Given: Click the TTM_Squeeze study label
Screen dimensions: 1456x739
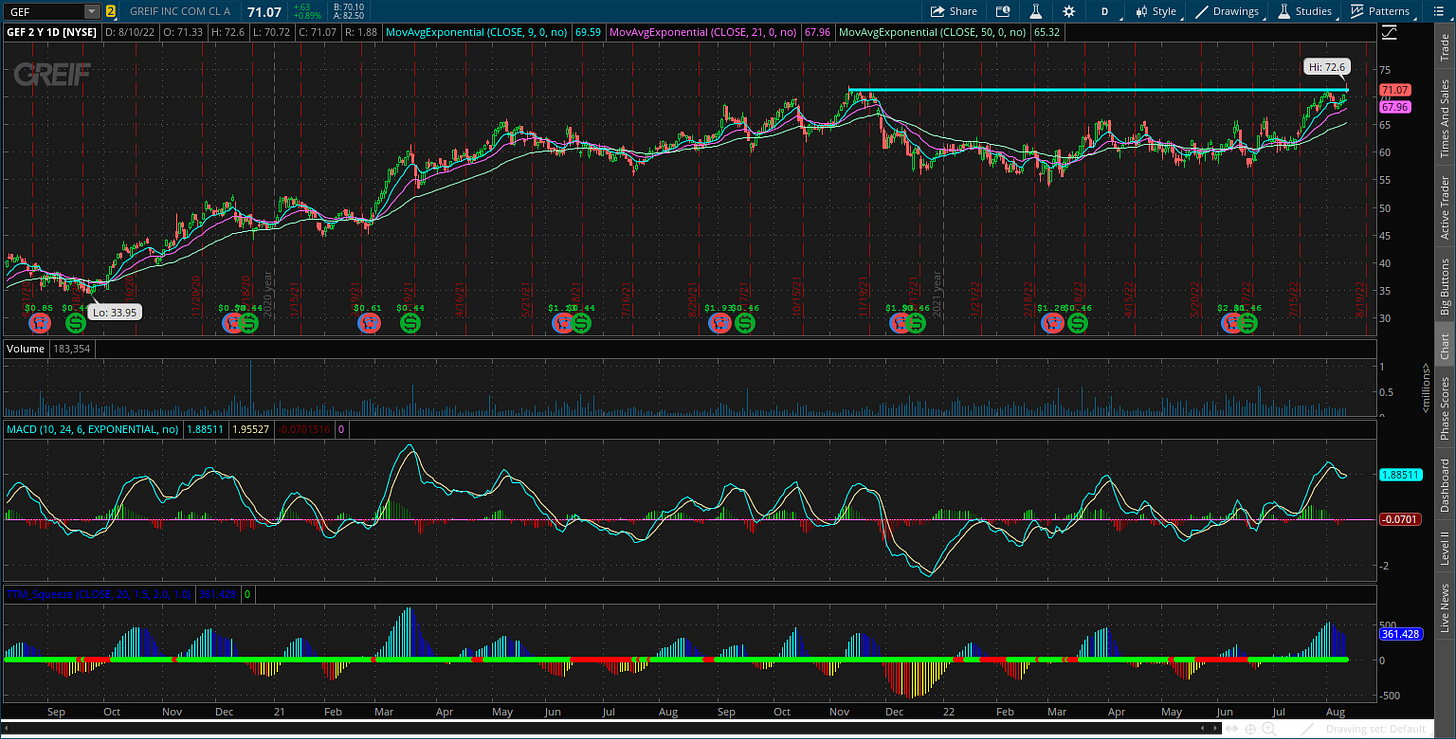Looking at the screenshot, I should point(99,594).
